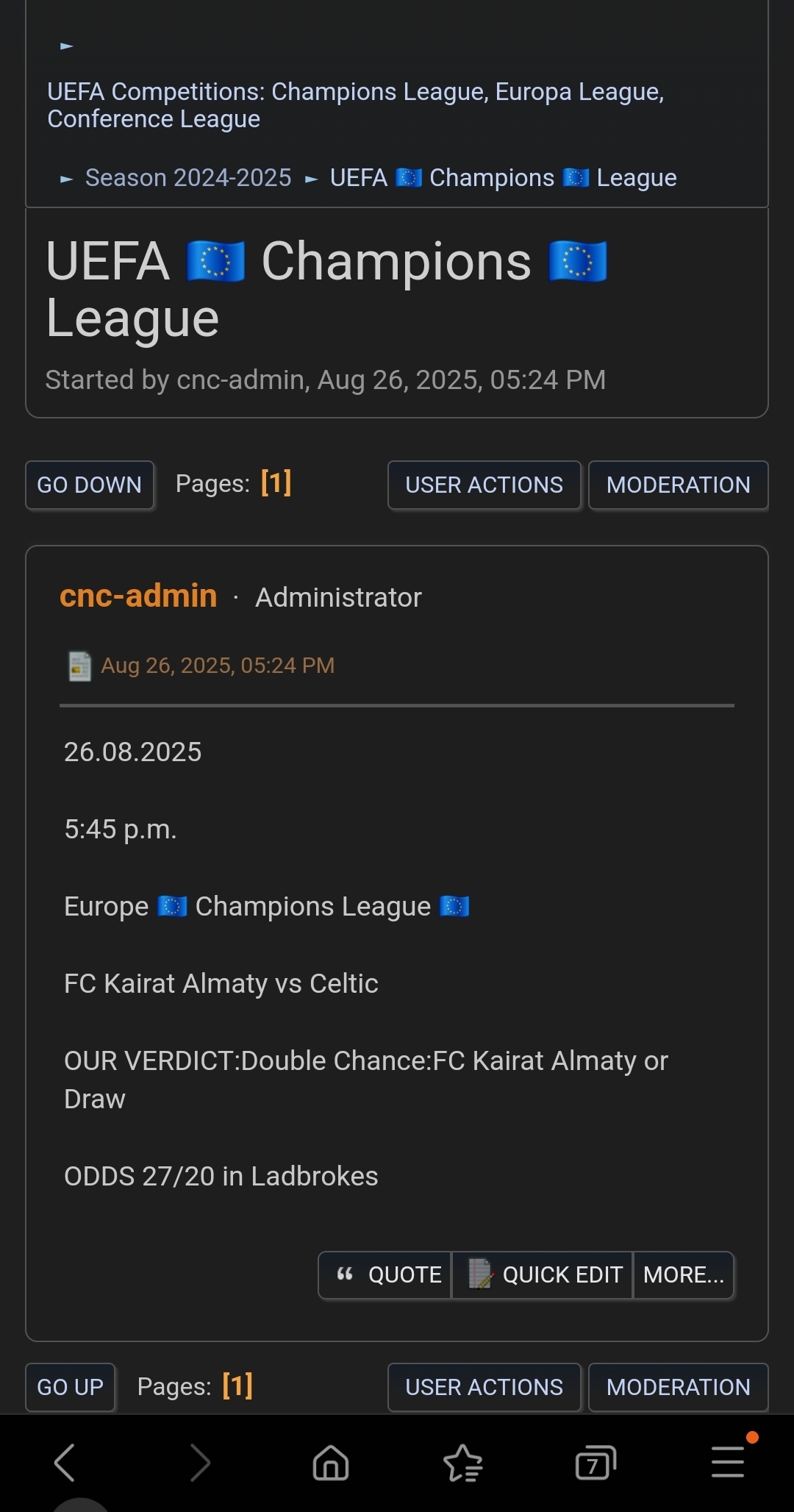This screenshot has width=794, height=1512.
Task: Go to the browser home page
Action: tap(331, 1462)
